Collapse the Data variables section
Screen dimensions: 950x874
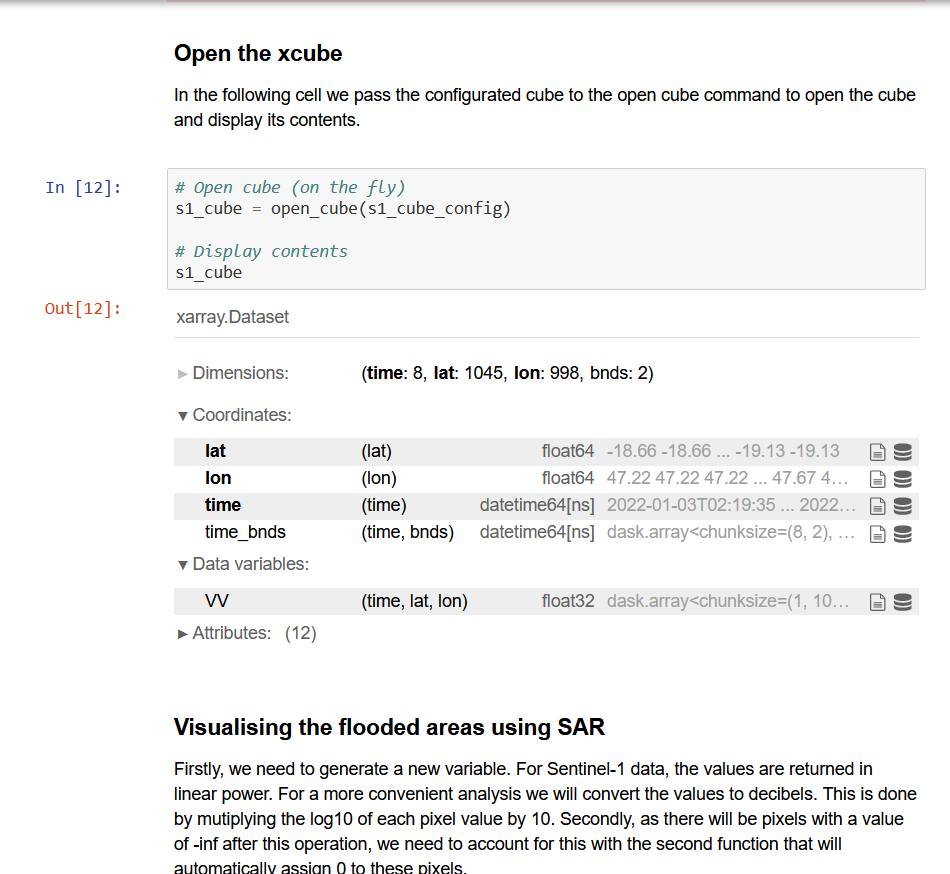point(244,564)
